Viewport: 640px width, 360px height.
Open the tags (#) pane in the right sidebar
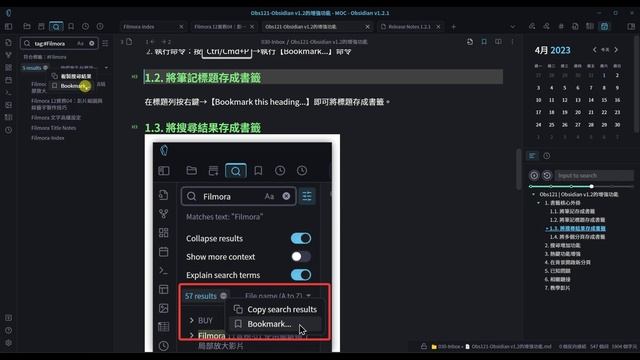(x=561, y=27)
